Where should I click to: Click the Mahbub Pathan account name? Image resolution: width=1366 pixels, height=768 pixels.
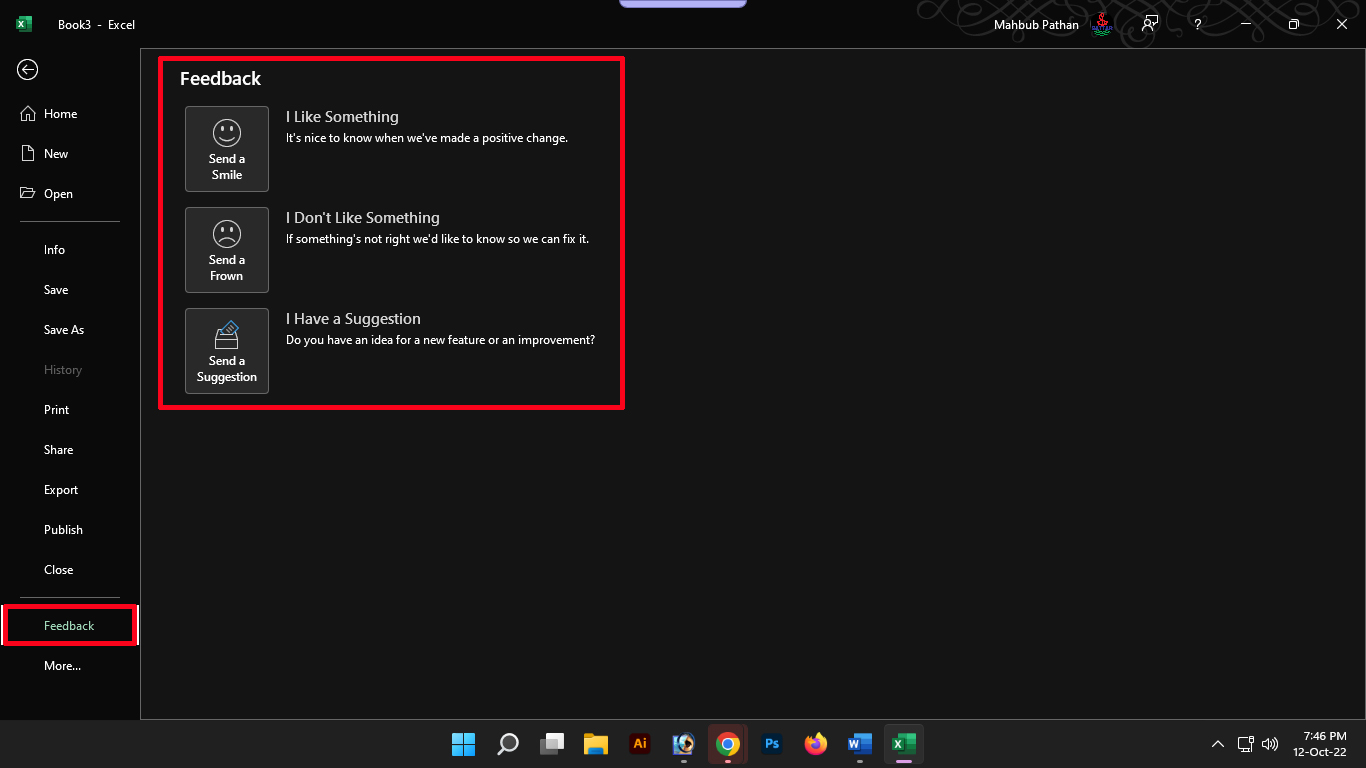[x=1036, y=24]
